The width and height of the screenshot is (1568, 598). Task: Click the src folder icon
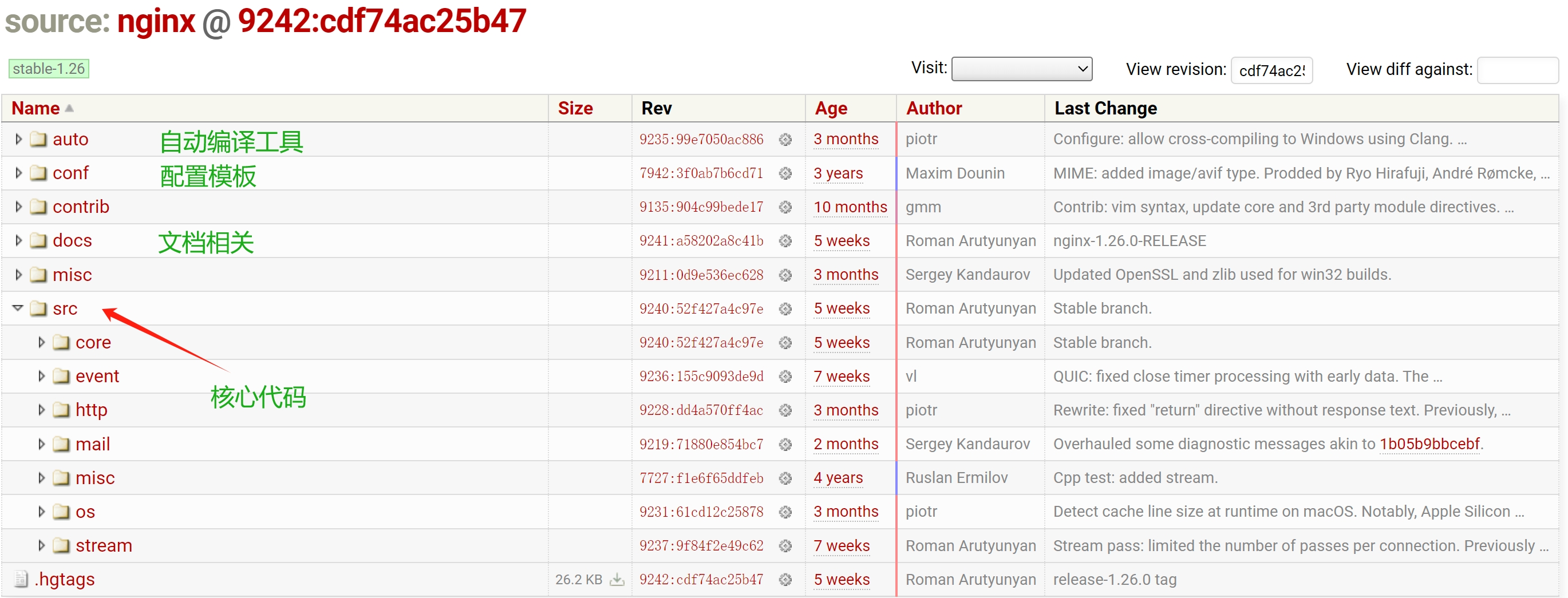[x=39, y=308]
